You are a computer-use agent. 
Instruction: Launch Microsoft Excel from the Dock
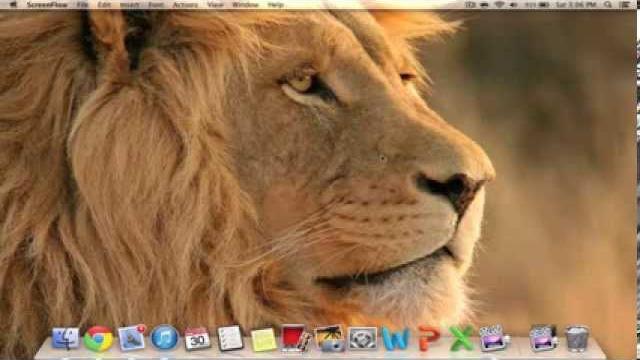click(x=461, y=338)
